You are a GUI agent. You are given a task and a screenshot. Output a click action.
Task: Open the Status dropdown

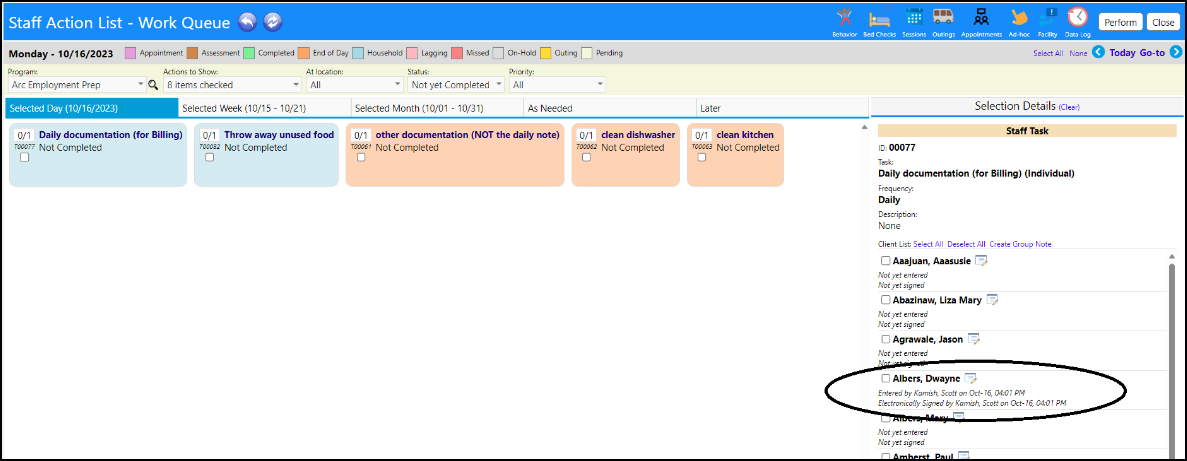pos(456,85)
